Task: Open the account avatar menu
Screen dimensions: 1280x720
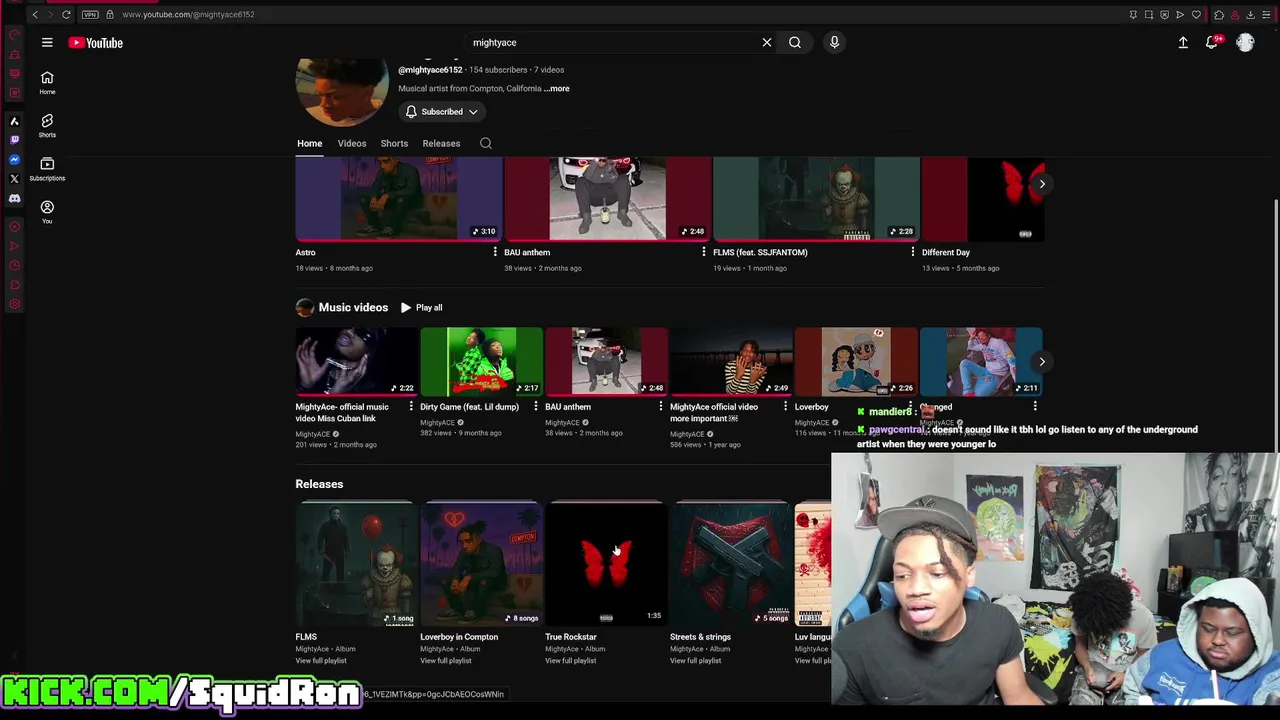Action: pyautogui.click(x=1245, y=43)
